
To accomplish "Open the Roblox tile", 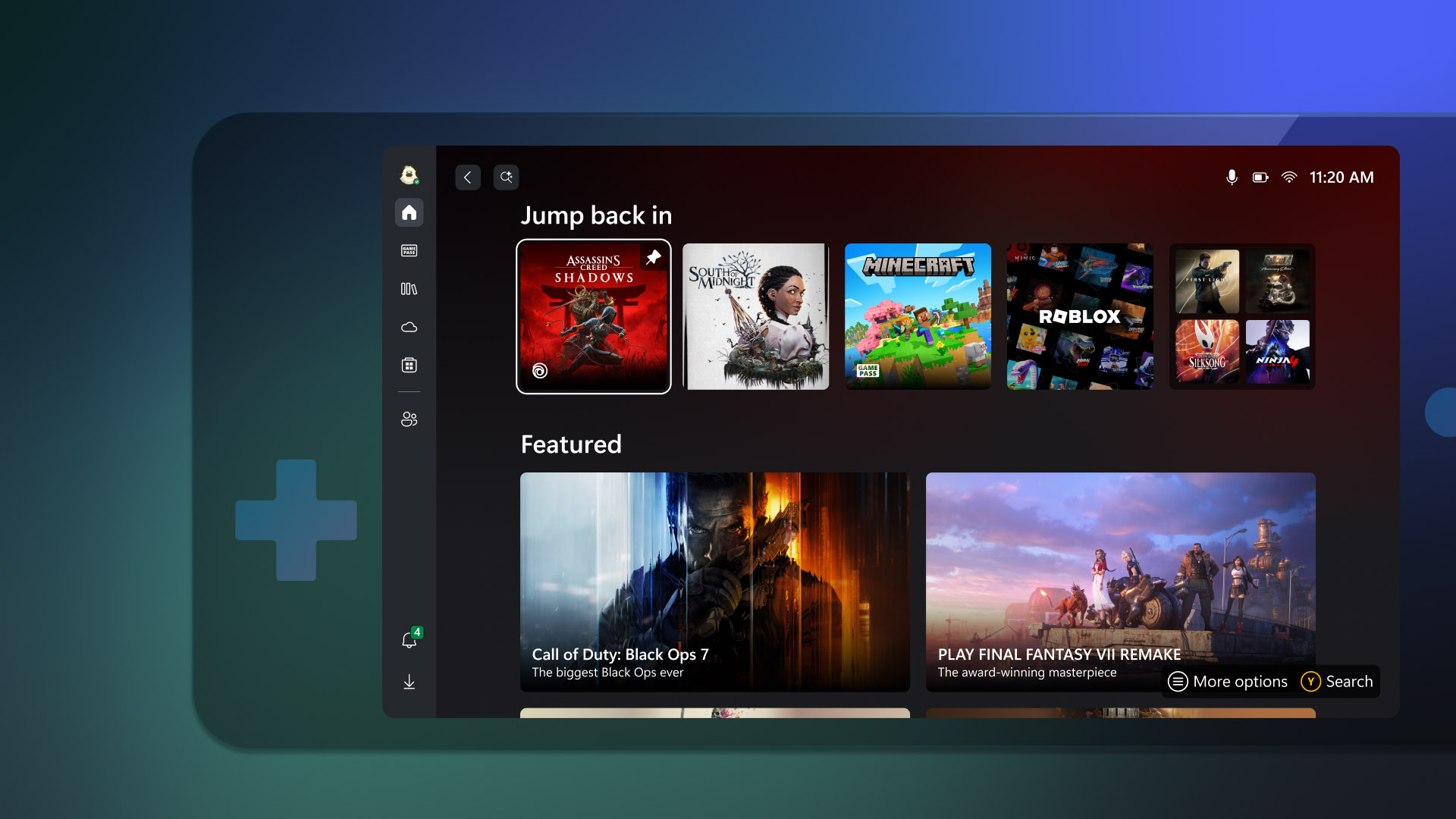I will click(x=1079, y=316).
